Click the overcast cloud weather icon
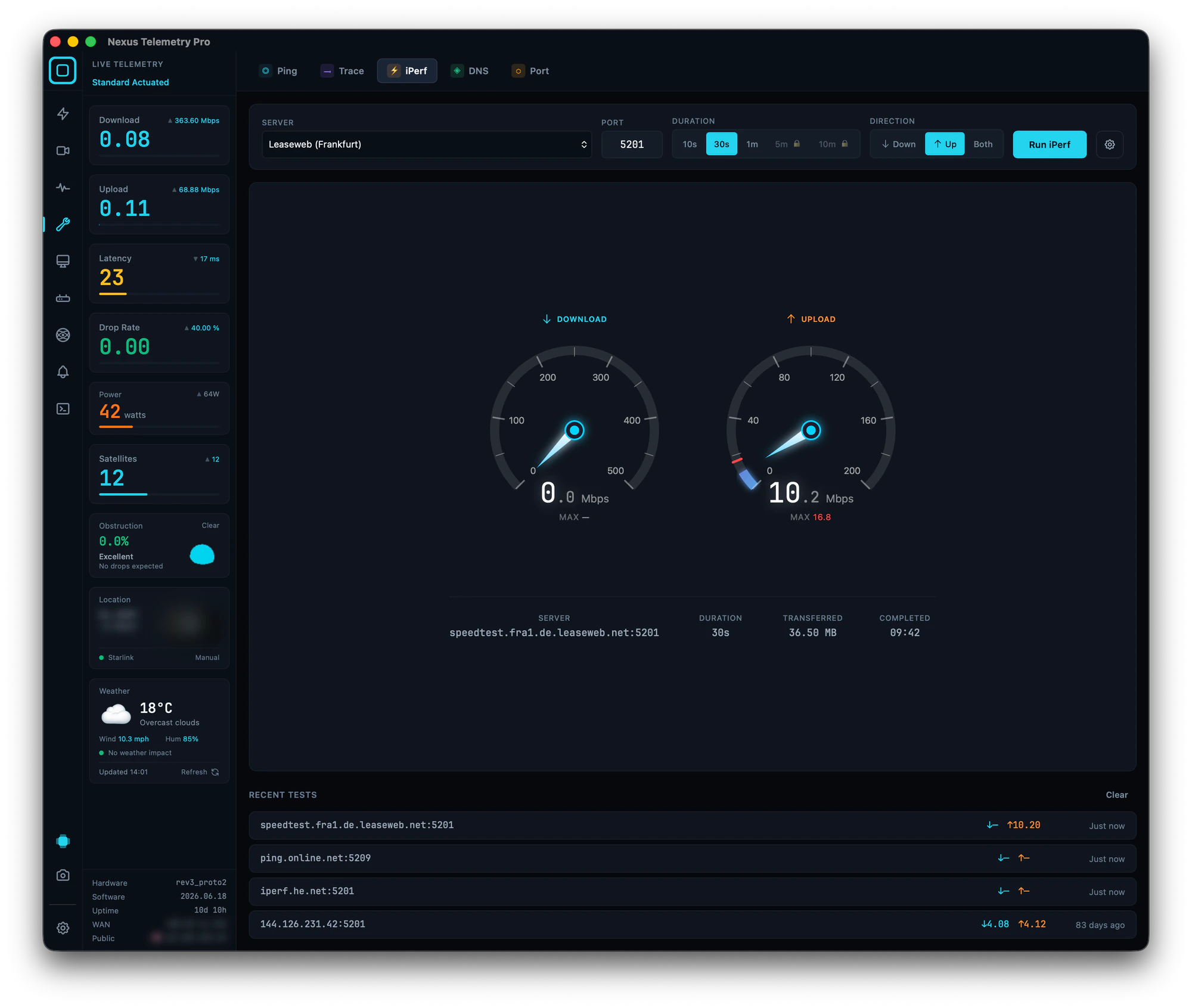The image size is (1192, 1008). tap(116, 714)
